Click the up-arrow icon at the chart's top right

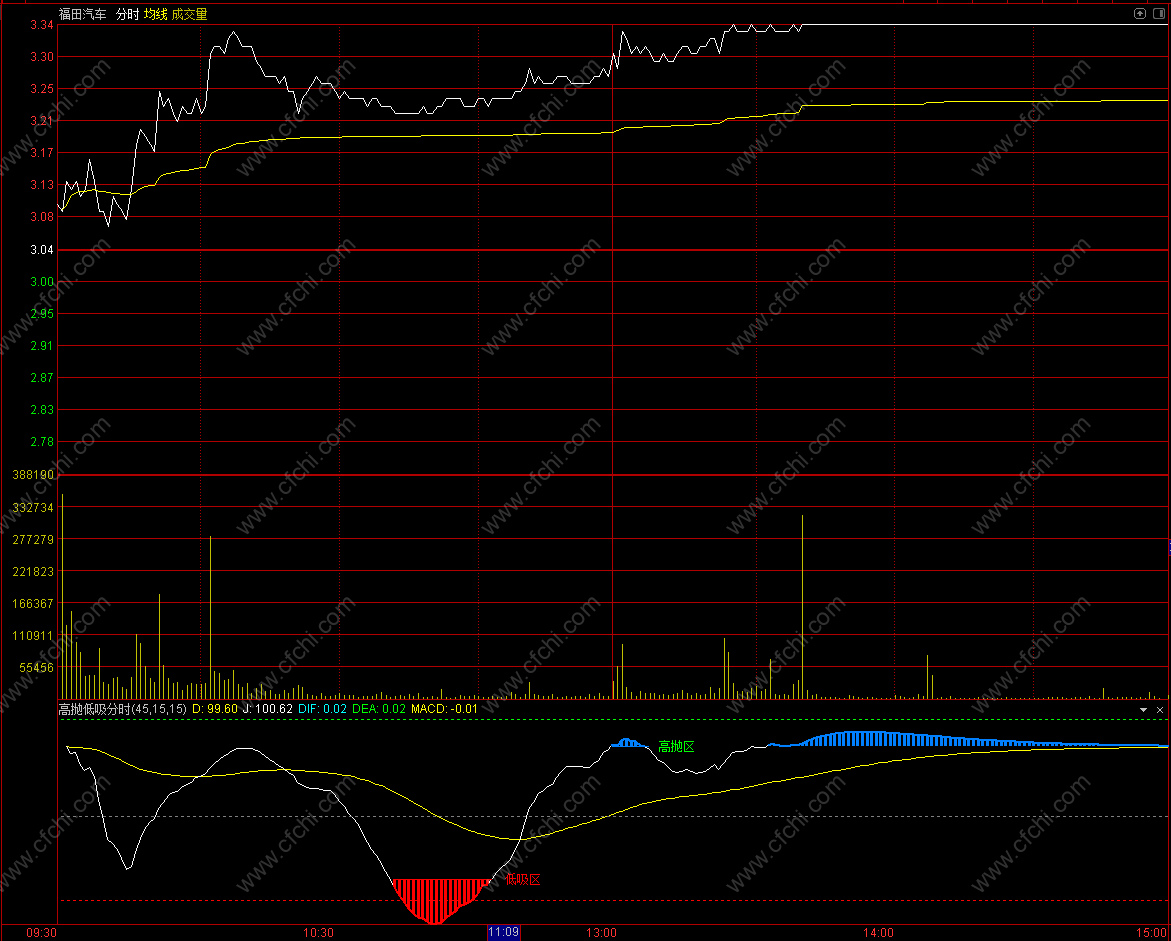1140,13
